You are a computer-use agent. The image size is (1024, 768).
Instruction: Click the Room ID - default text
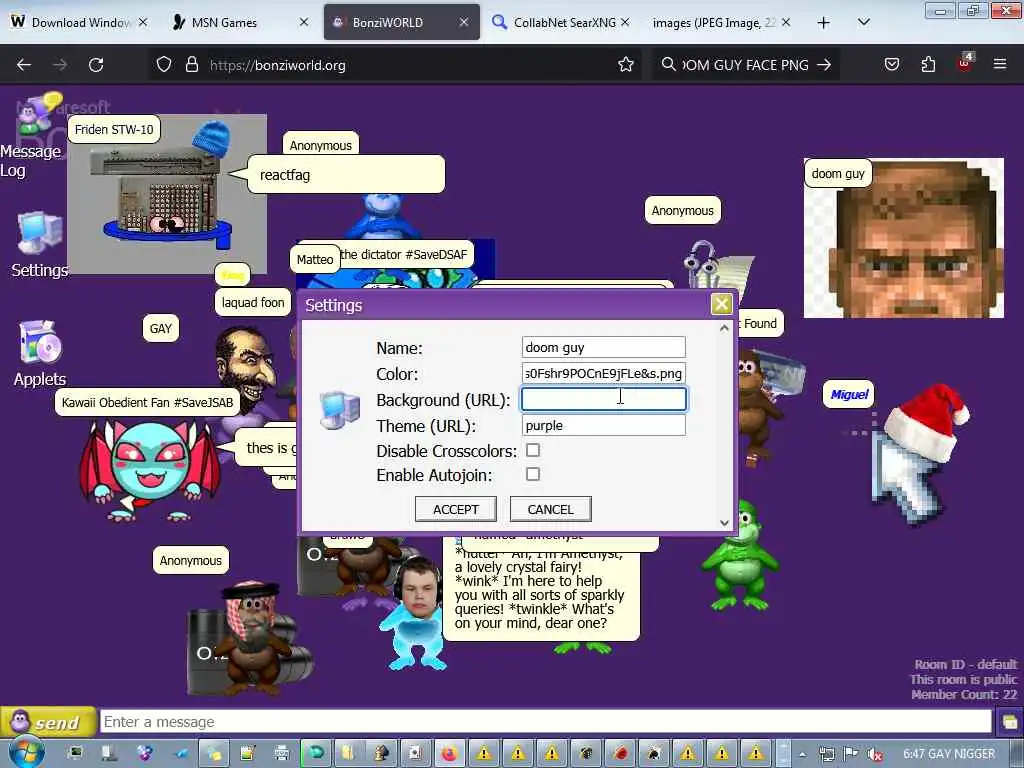pyautogui.click(x=965, y=664)
